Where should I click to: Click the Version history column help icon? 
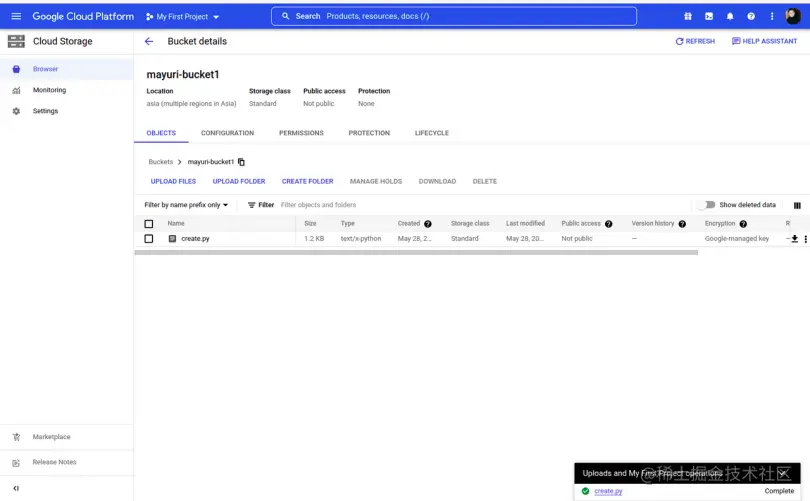(x=682, y=224)
